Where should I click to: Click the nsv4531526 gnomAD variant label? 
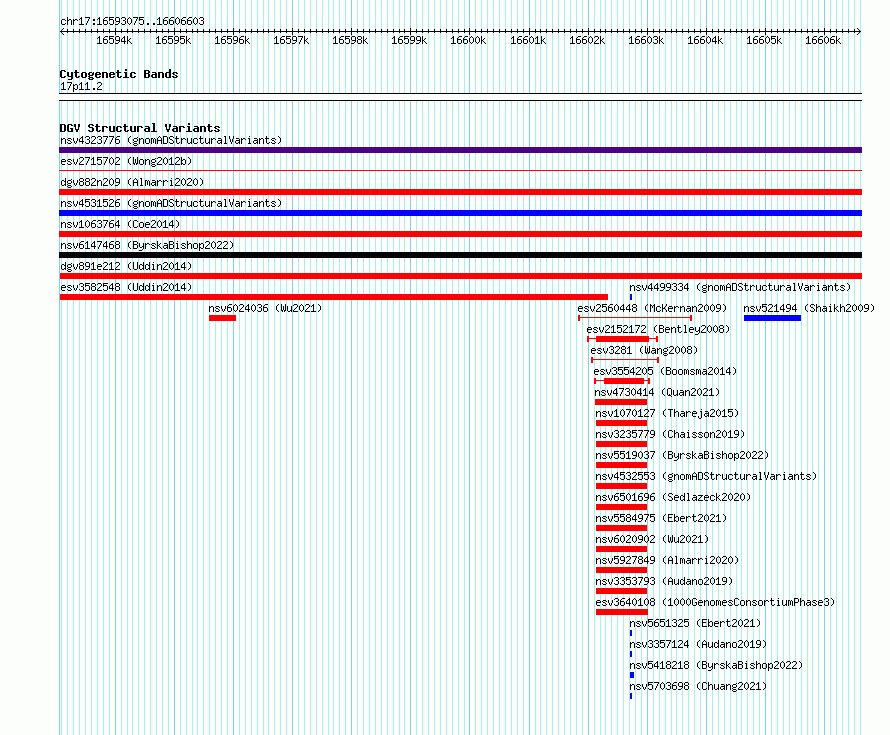click(171, 203)
